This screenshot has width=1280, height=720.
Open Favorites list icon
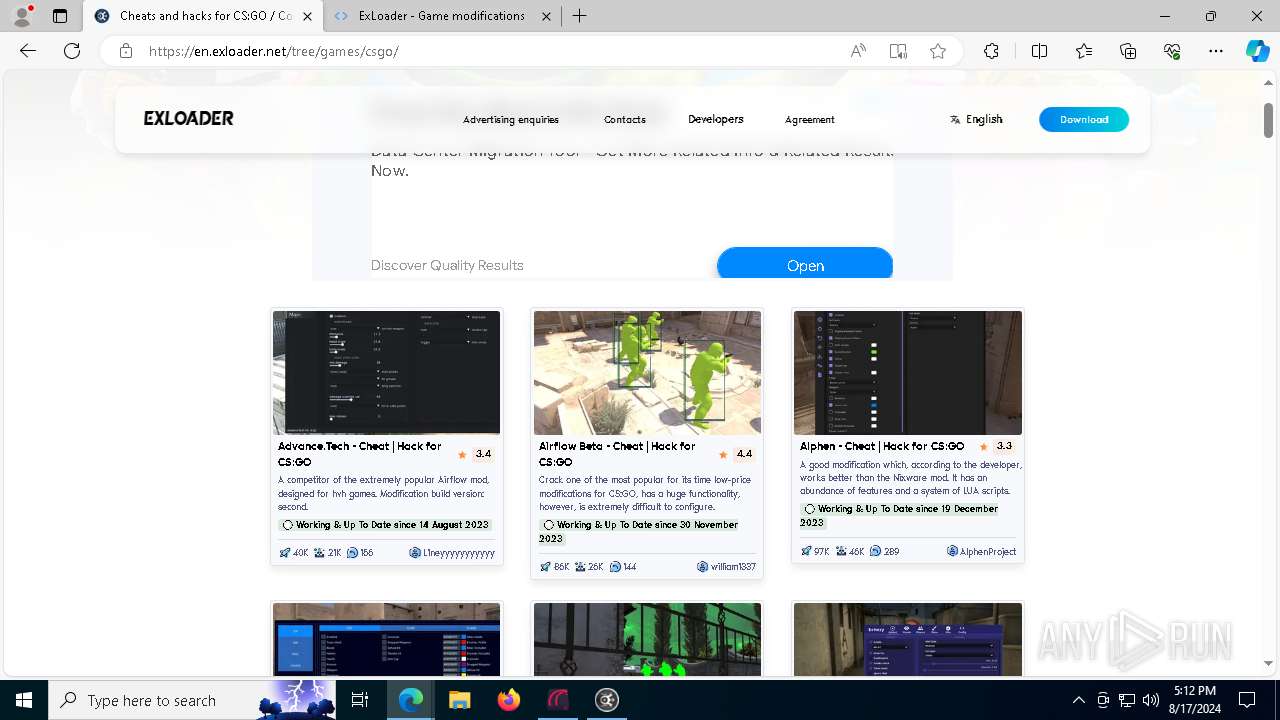pos(1084,51)
